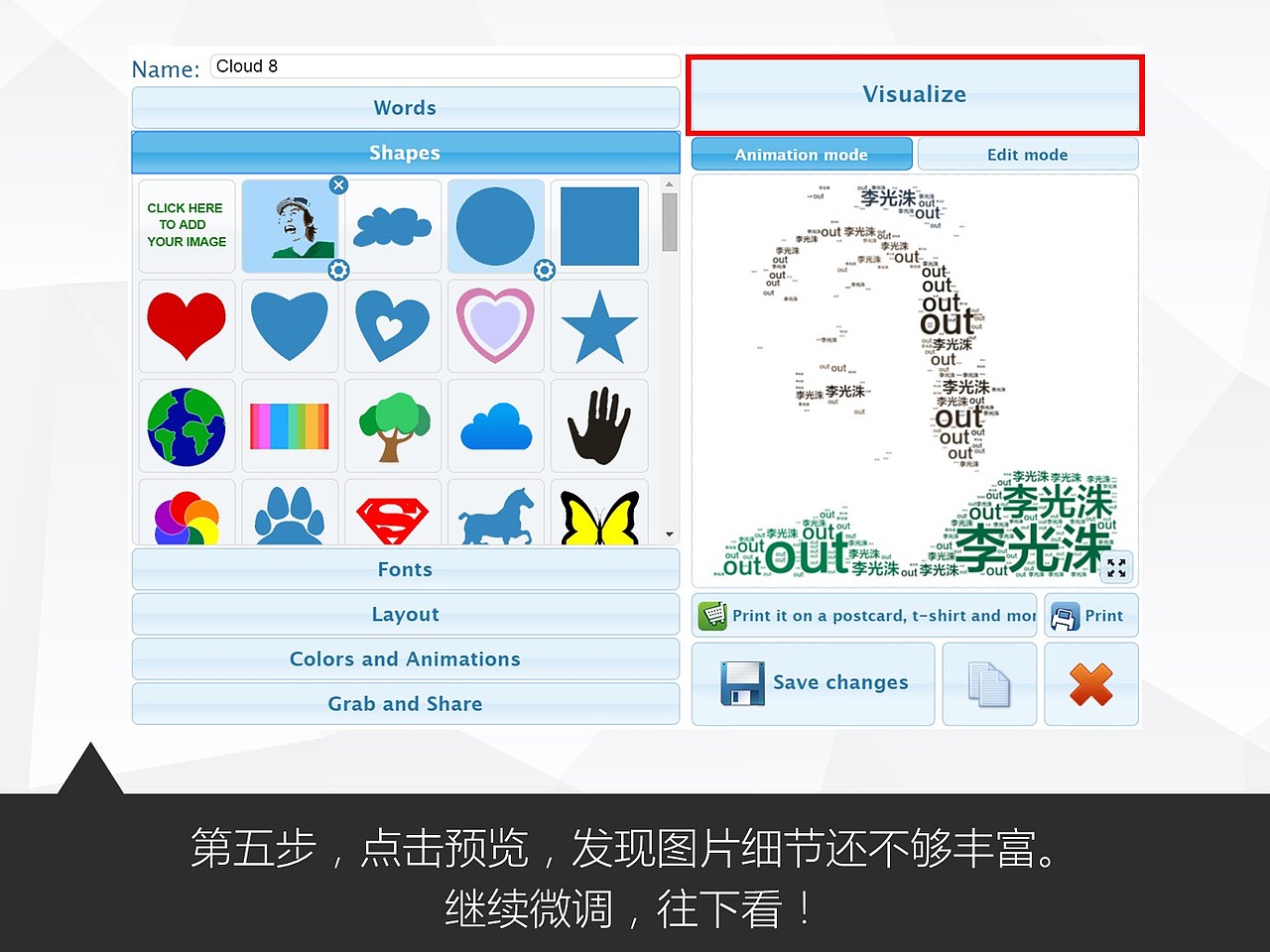Remove the custom image via X badge
The width and height of the screenshot is (1270, 952).
pyautogui.click(x=338, y=184)
